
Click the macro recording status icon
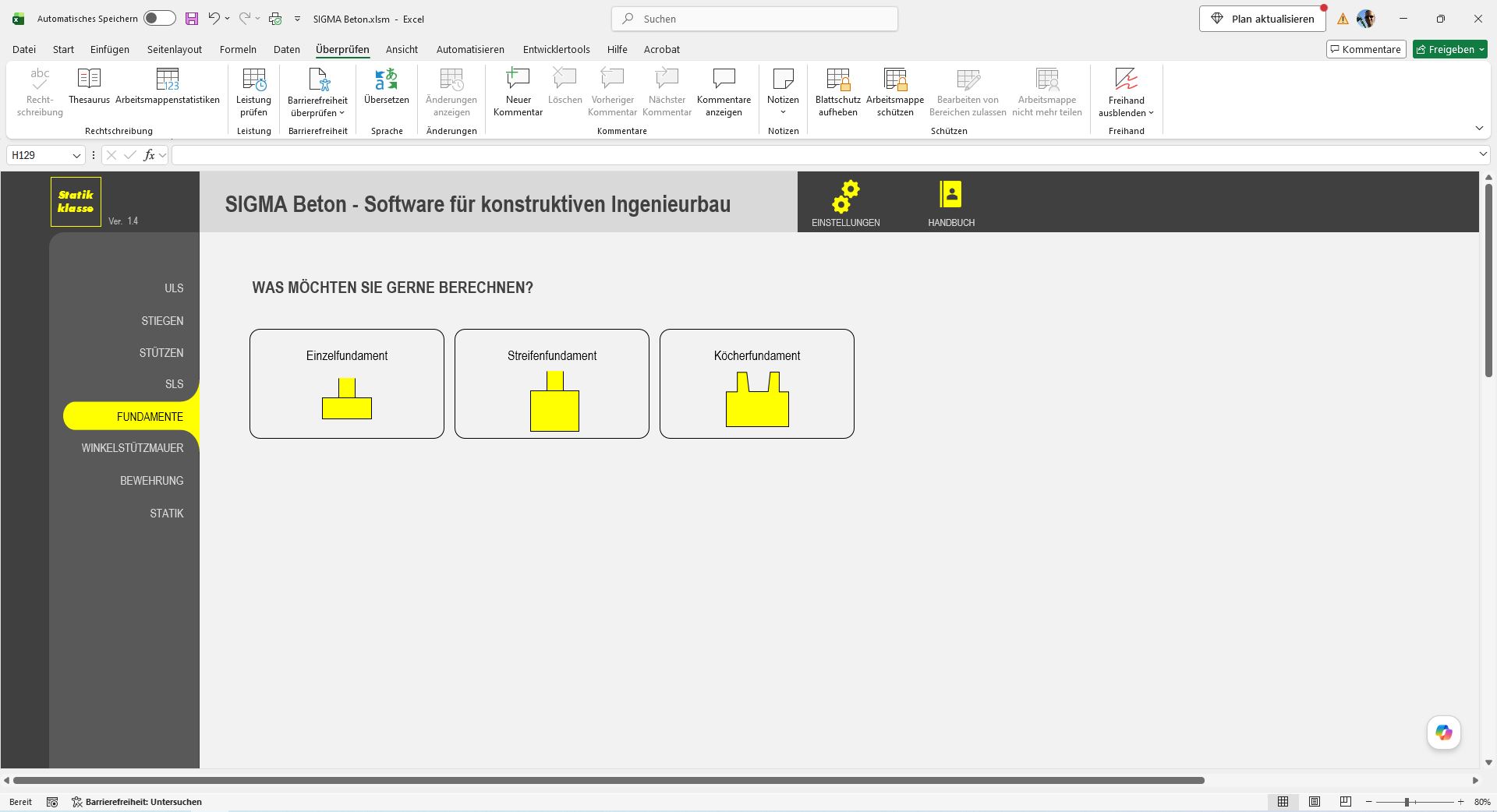[52, 802]
